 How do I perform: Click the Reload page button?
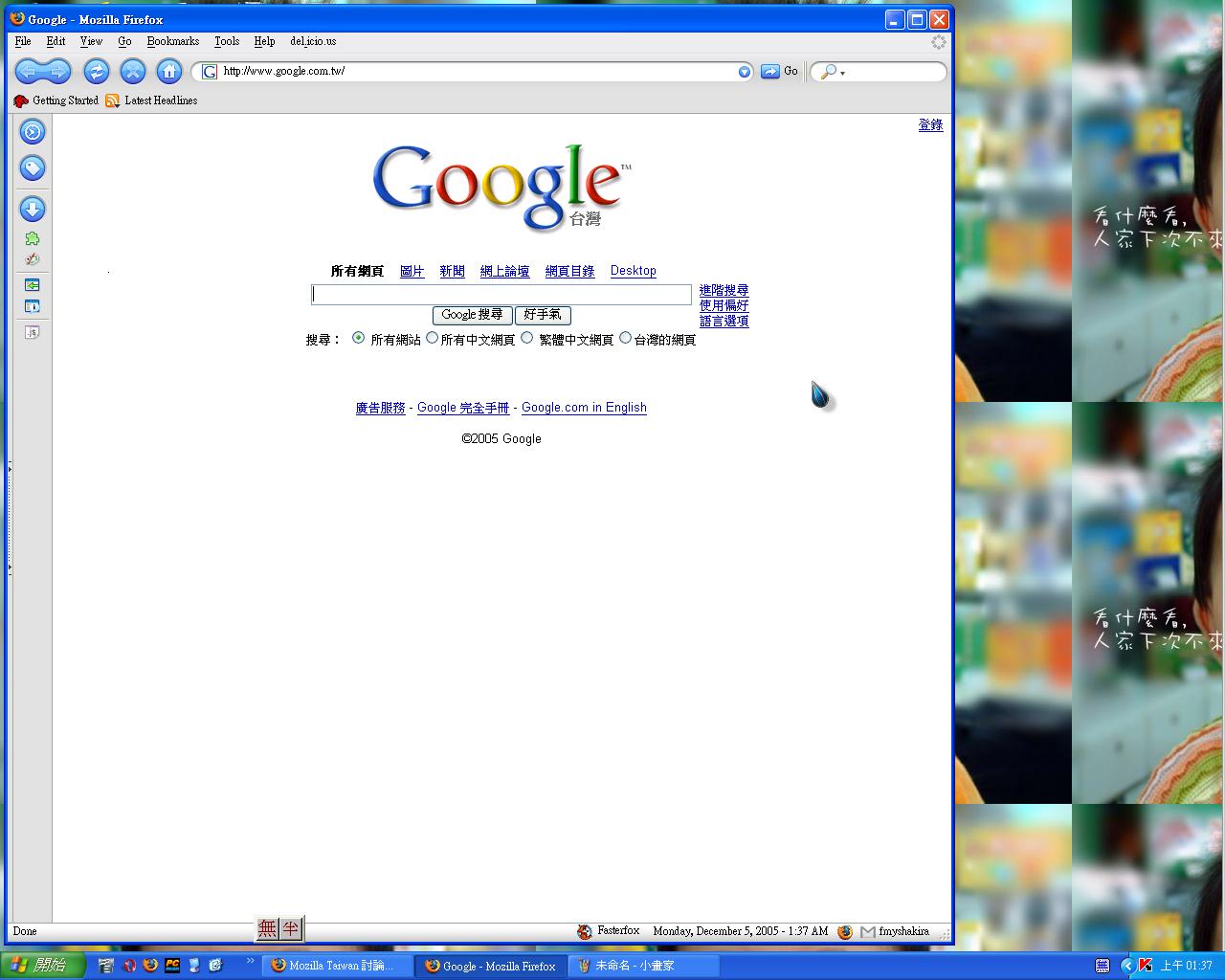[96, 71]
